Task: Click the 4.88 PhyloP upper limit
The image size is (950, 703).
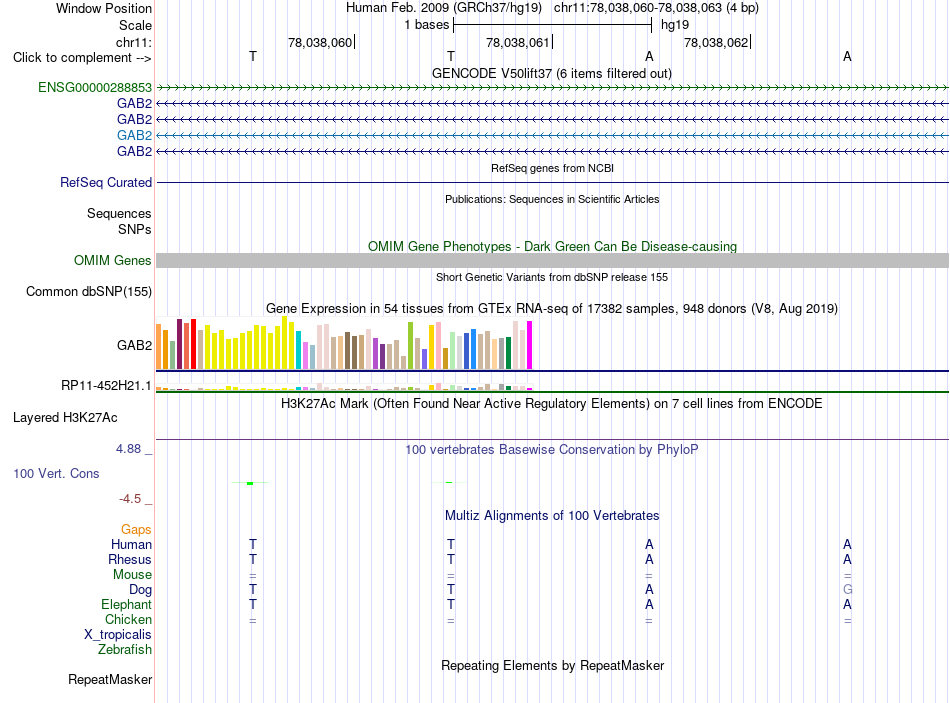Action: point(128,449)
